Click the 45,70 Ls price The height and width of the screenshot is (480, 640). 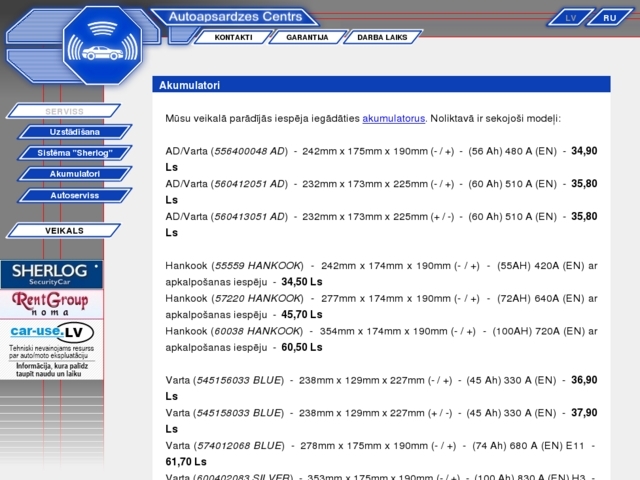click(302, 314)
